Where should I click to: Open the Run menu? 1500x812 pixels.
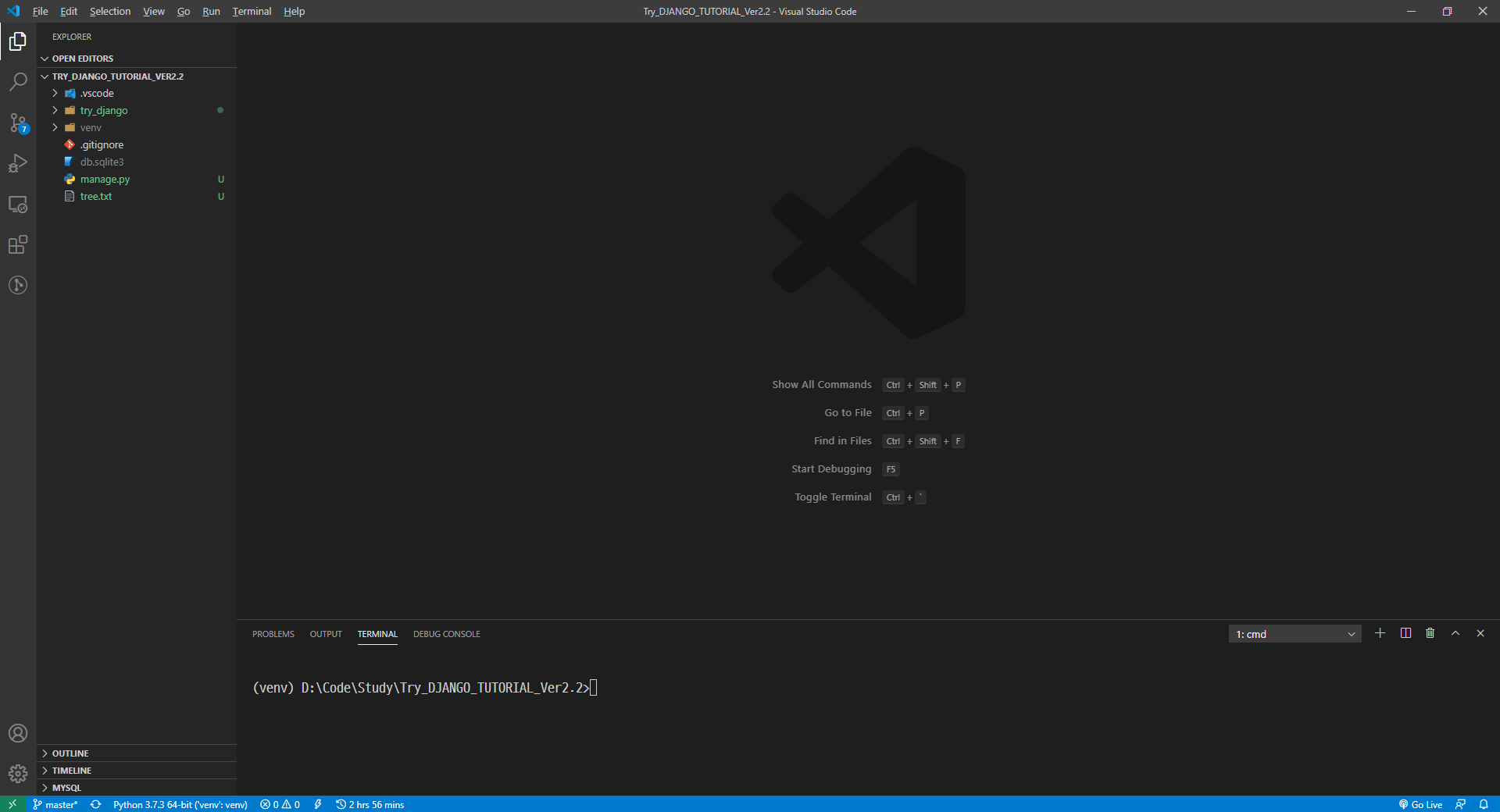211,11
